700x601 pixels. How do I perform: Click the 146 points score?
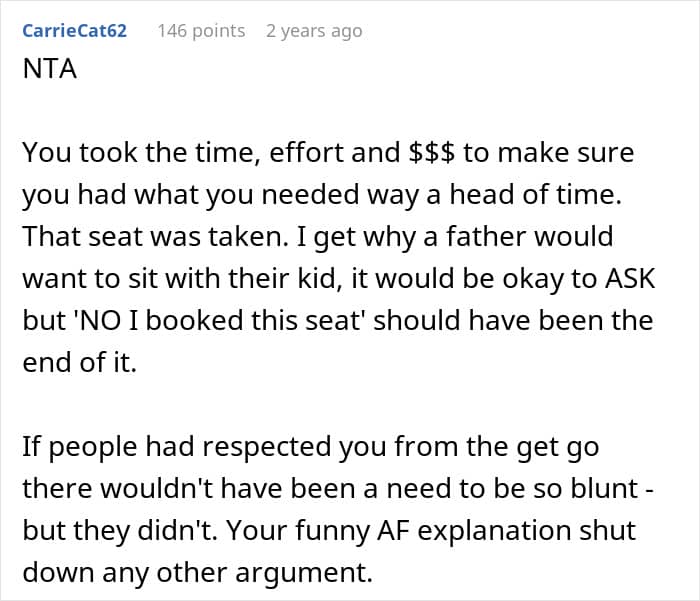pyautogui.click(x=201, y=31)
